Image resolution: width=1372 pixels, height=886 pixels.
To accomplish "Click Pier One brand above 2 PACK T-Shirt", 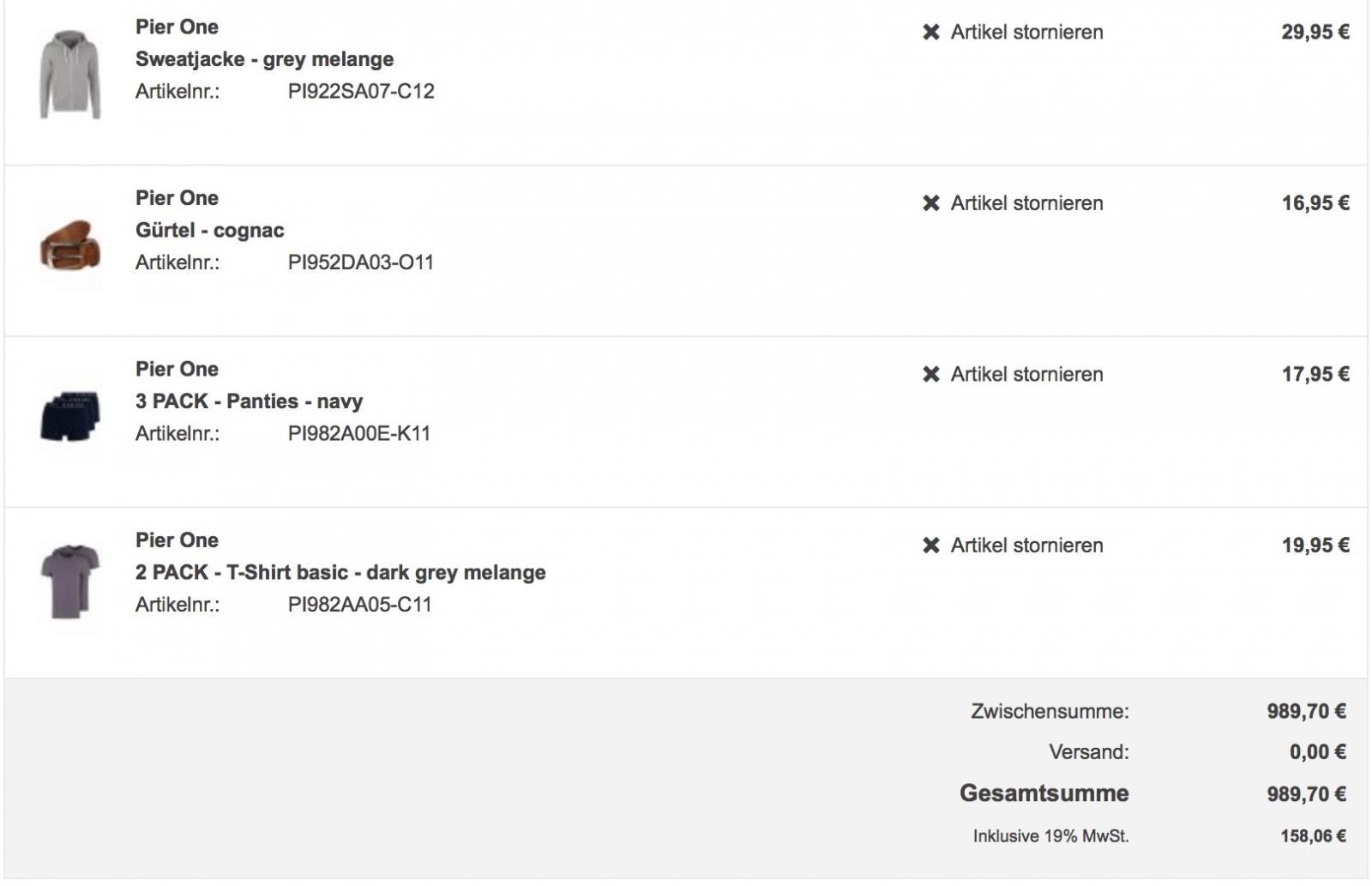I will 177,540.
